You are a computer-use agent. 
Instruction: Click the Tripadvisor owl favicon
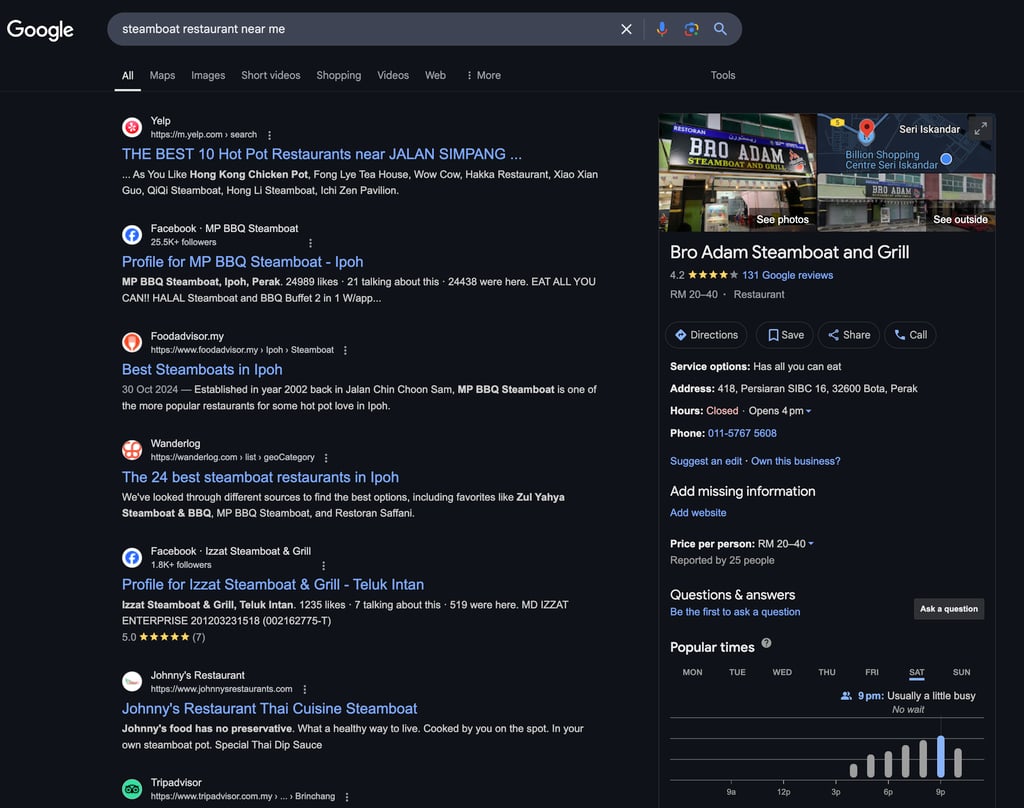coord(132,789)
